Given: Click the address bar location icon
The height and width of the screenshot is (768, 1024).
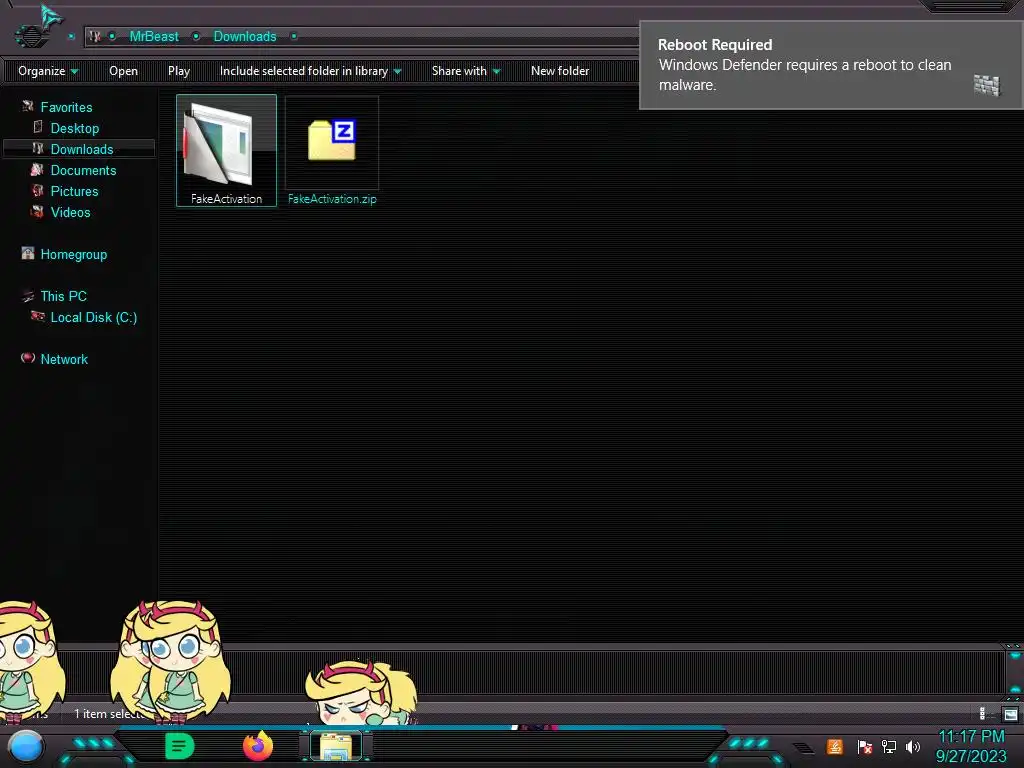Looking at the screenshot, I should (95, 37).
